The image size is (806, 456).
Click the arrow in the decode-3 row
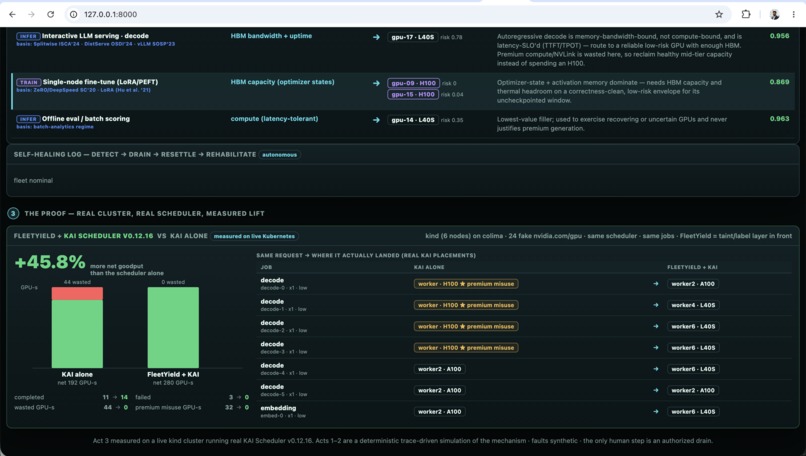(x=655, y=348)
